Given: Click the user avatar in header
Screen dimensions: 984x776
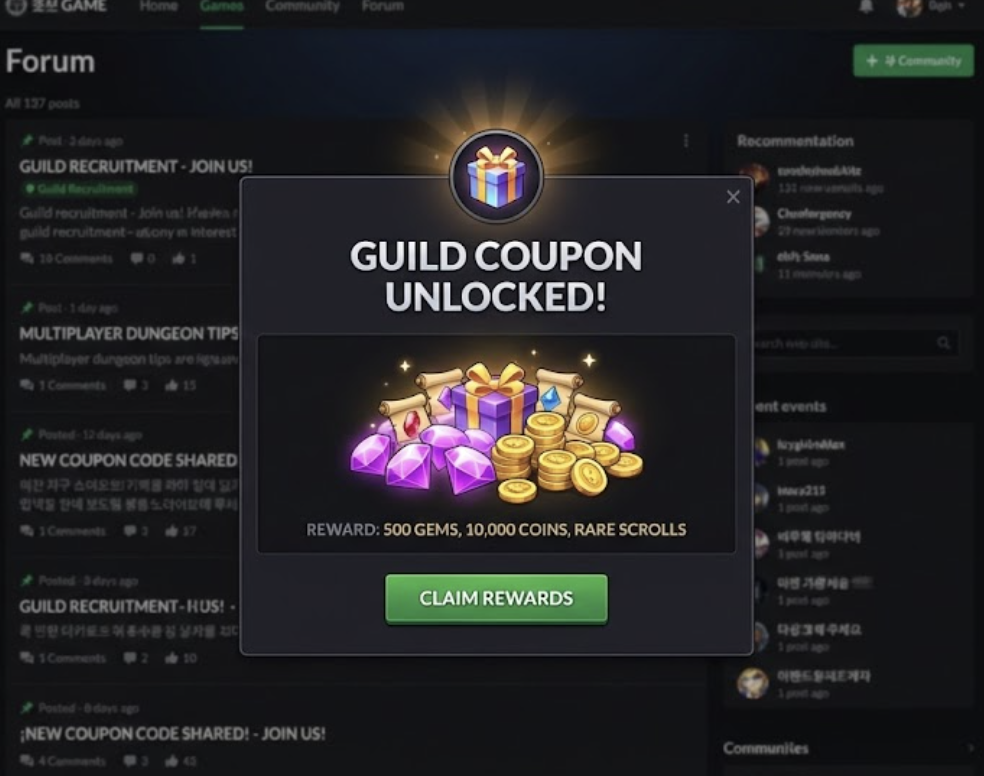Looking at the screenshot, I should click(x=909, y=7).
